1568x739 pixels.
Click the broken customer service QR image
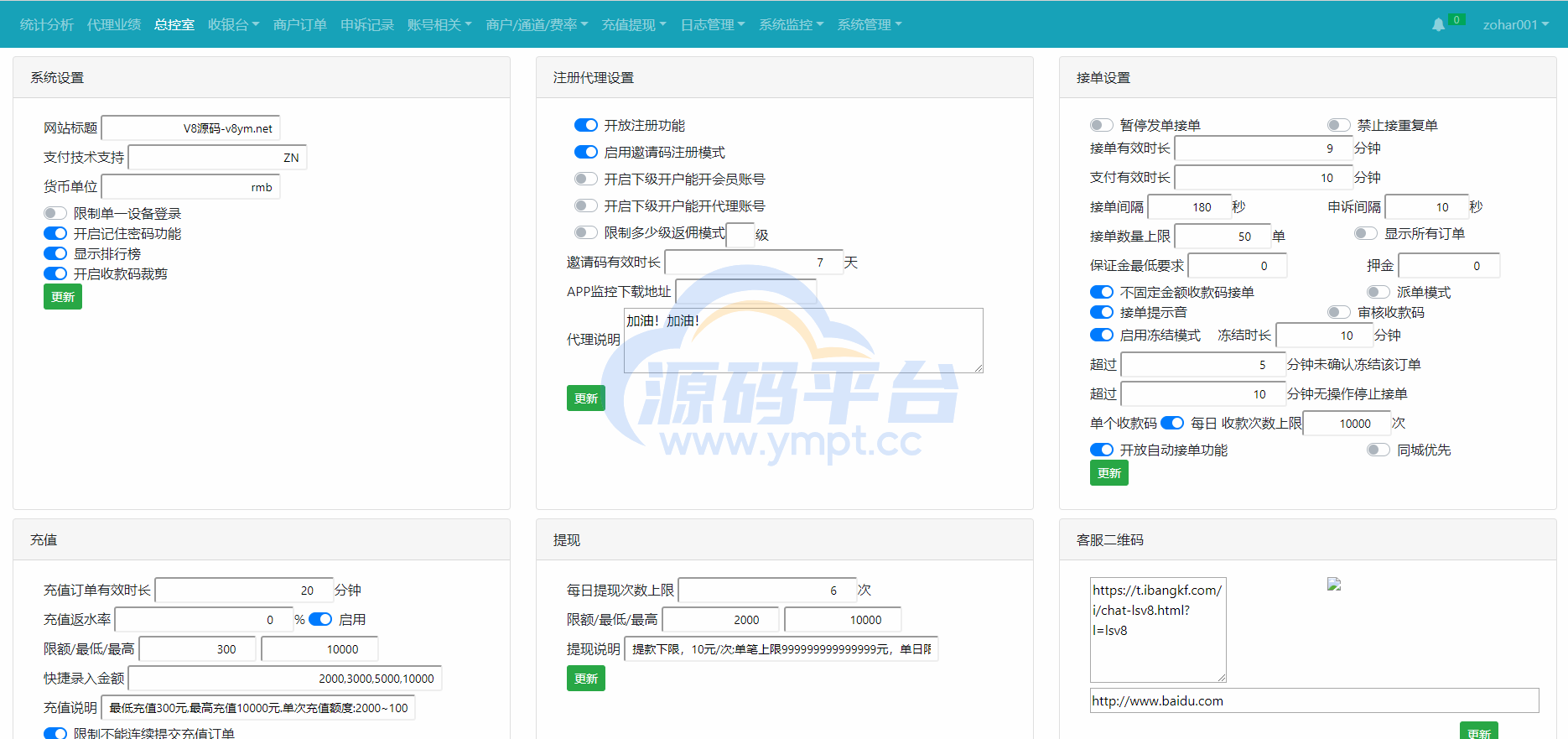coord(1334,584)
